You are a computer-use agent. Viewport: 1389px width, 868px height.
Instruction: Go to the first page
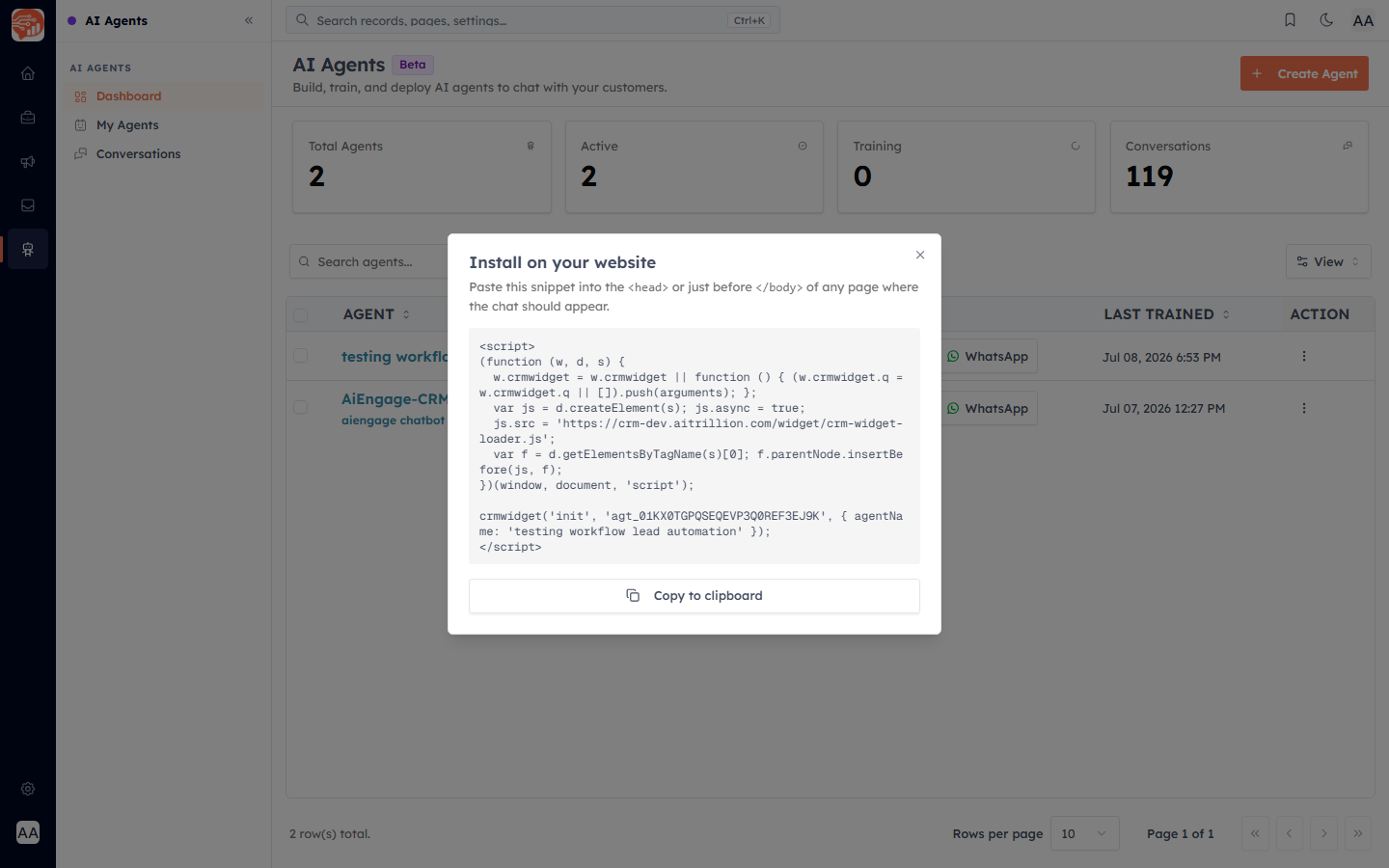(x=1255, y=833)
